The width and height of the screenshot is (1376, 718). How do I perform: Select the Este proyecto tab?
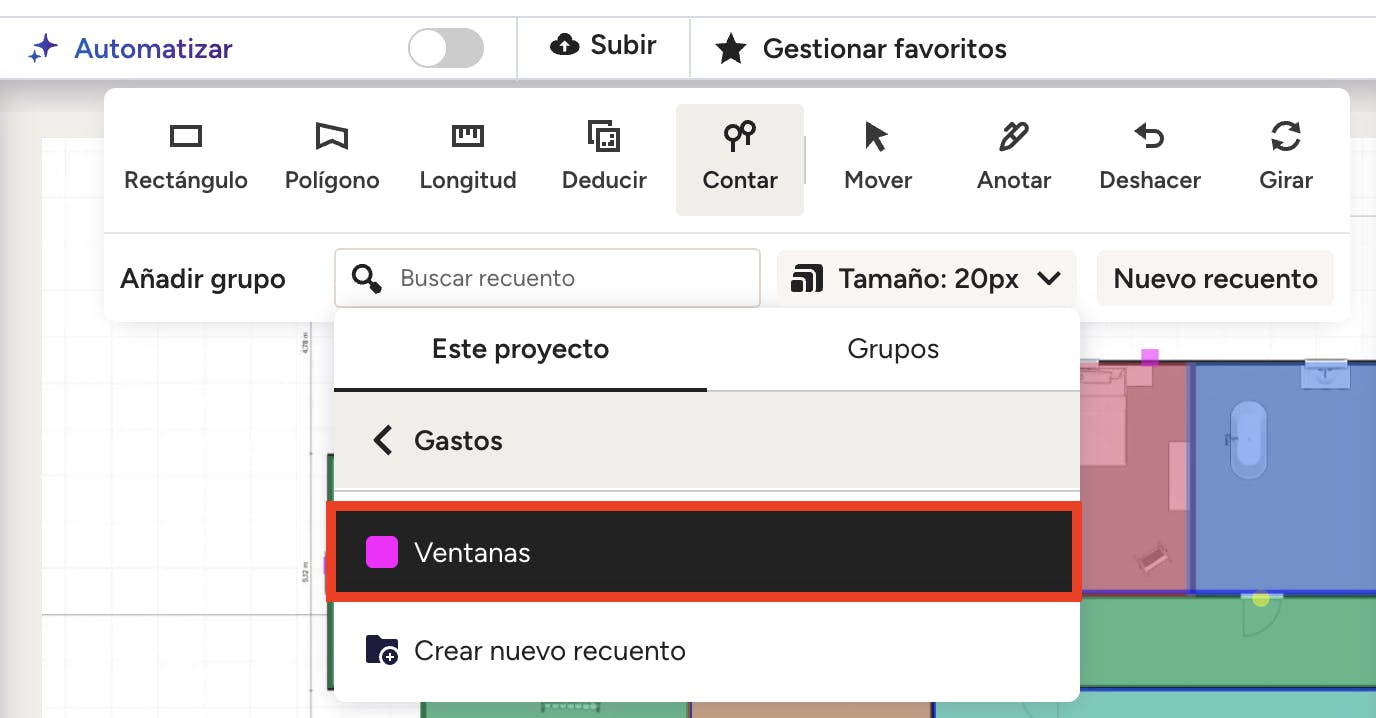click(520, 349)
